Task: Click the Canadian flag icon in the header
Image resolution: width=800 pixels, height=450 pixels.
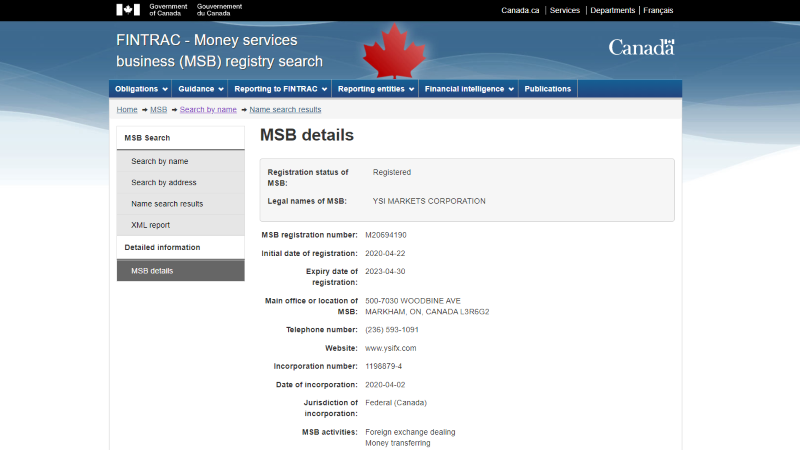Action: 128,10
